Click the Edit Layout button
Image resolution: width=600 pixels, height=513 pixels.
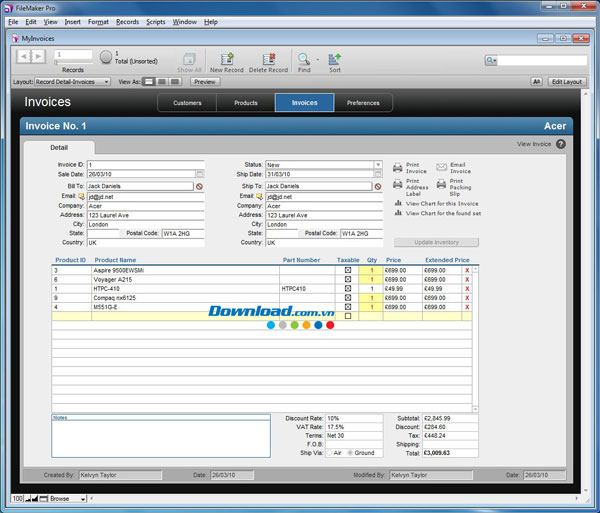click(567, 82)
